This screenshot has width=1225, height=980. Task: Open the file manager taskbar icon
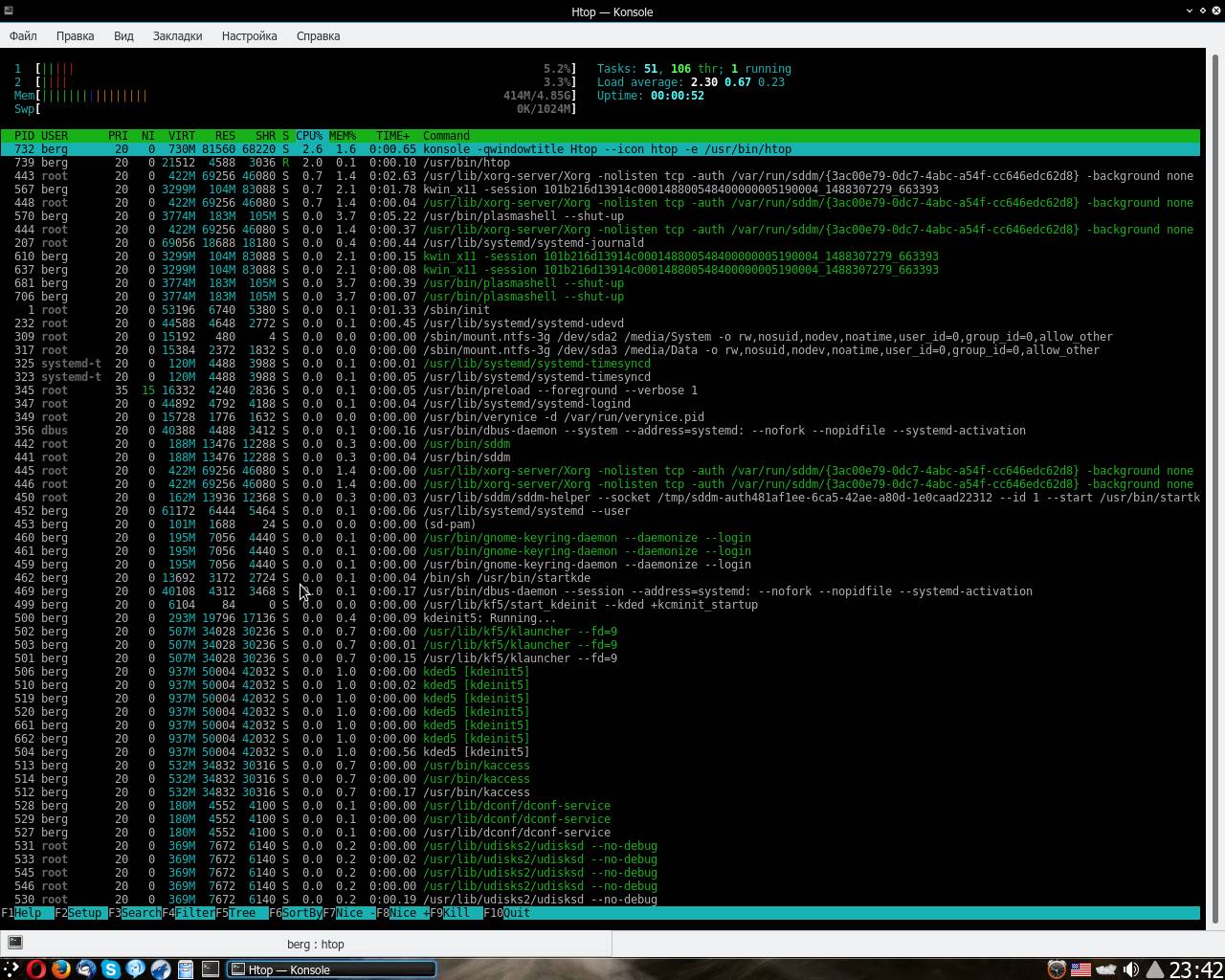186,969
